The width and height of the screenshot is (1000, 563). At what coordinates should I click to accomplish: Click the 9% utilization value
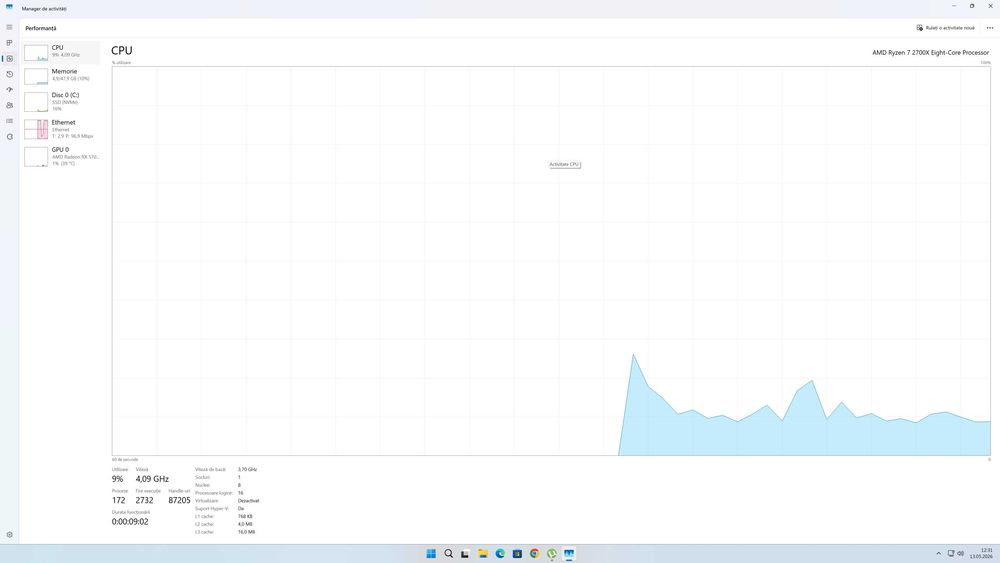click(x=117, y=479)
